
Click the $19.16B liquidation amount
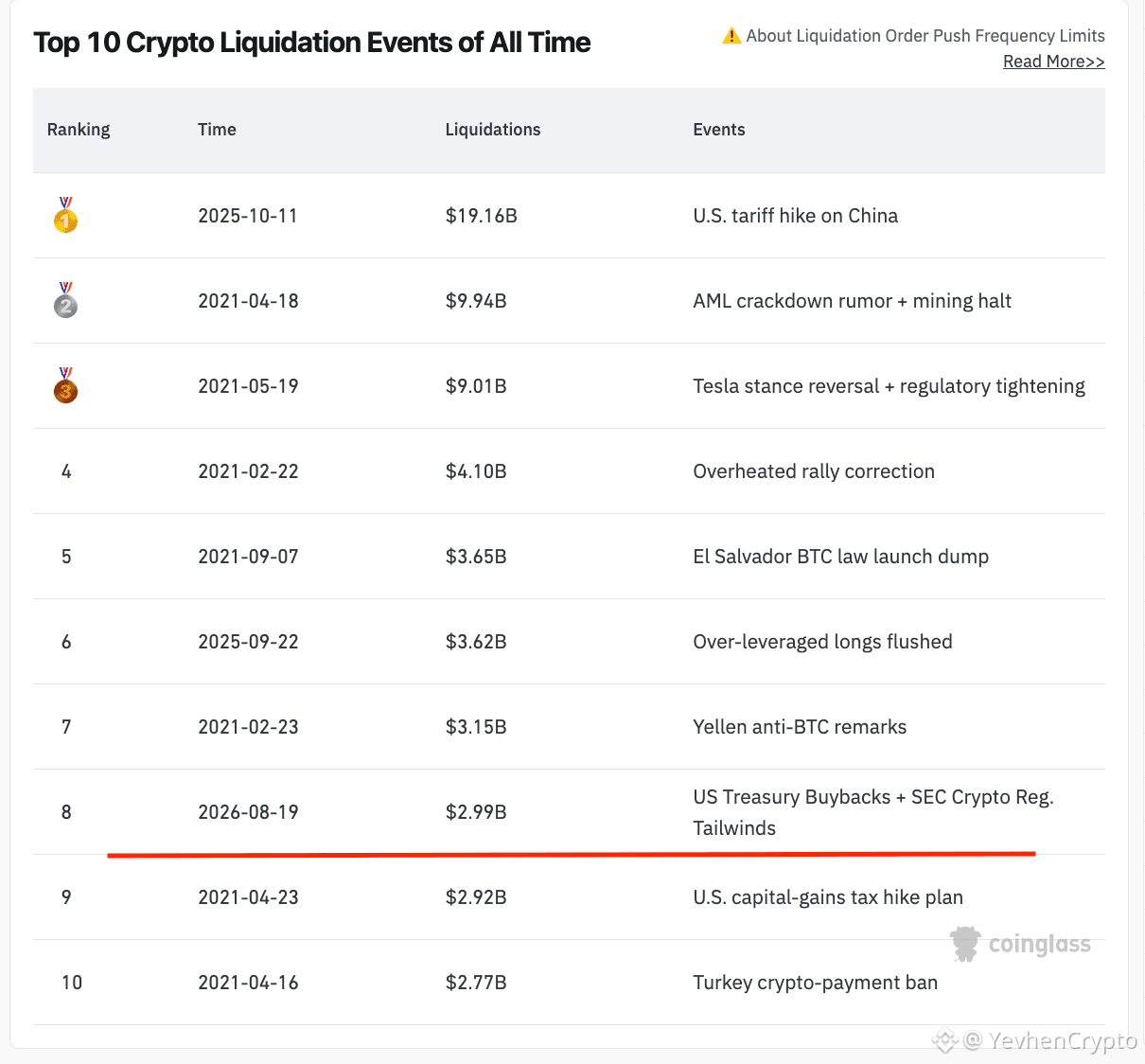482,216
